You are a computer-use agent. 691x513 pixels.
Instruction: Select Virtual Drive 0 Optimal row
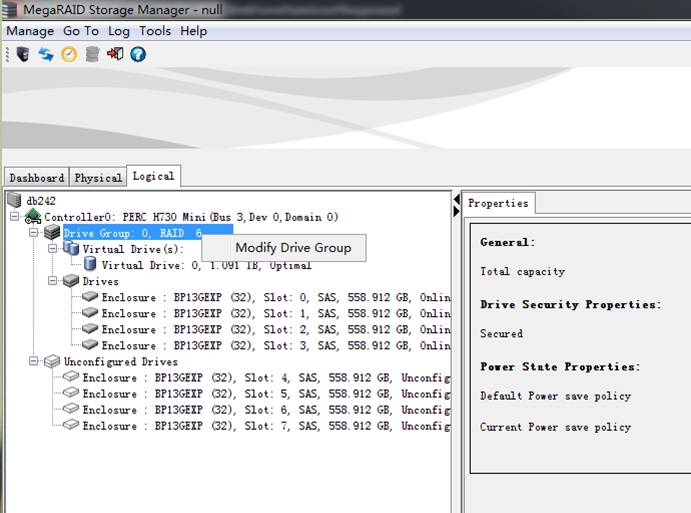tap(207, 265)
